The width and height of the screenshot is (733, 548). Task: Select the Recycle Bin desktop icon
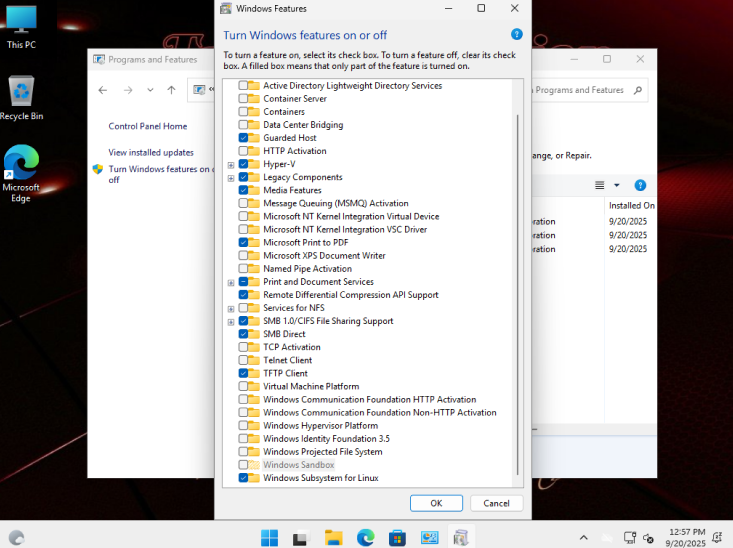point(21,98)
